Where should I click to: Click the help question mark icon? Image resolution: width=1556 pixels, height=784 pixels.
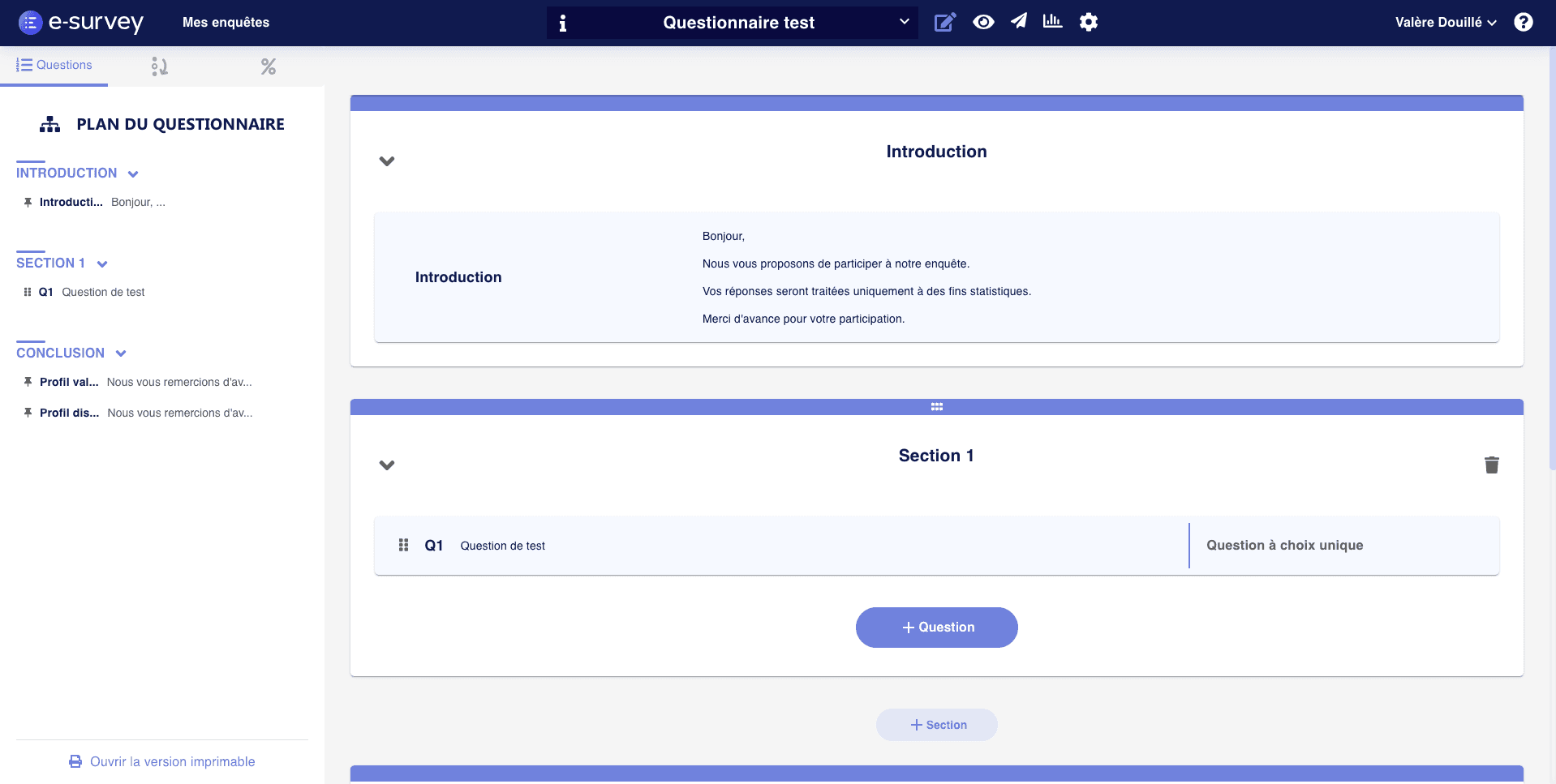pos(1523,22)
